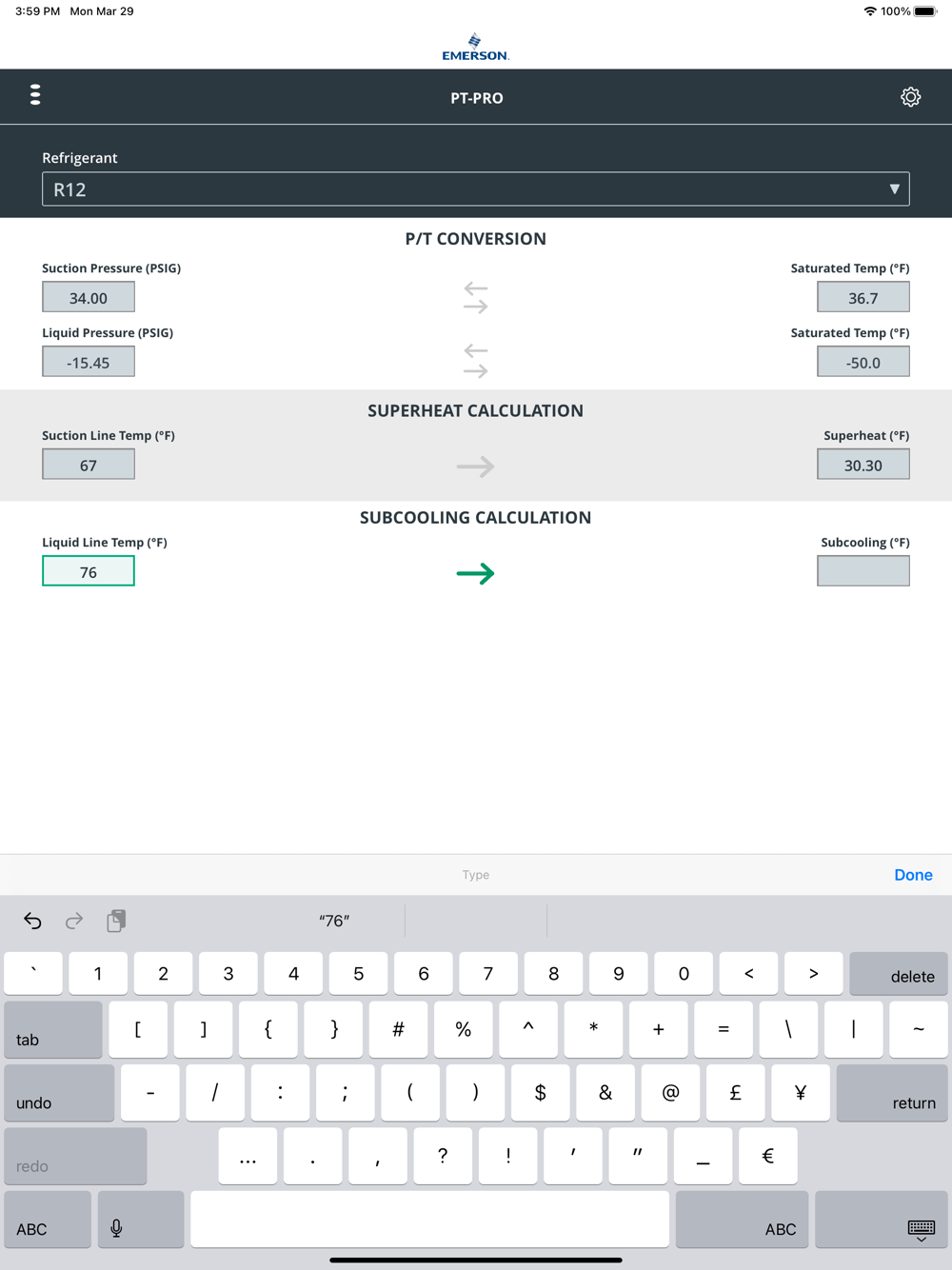Tap the undo key
Image resolution: width=952 pixels, height=1270 pixels.
point(59,1093)
